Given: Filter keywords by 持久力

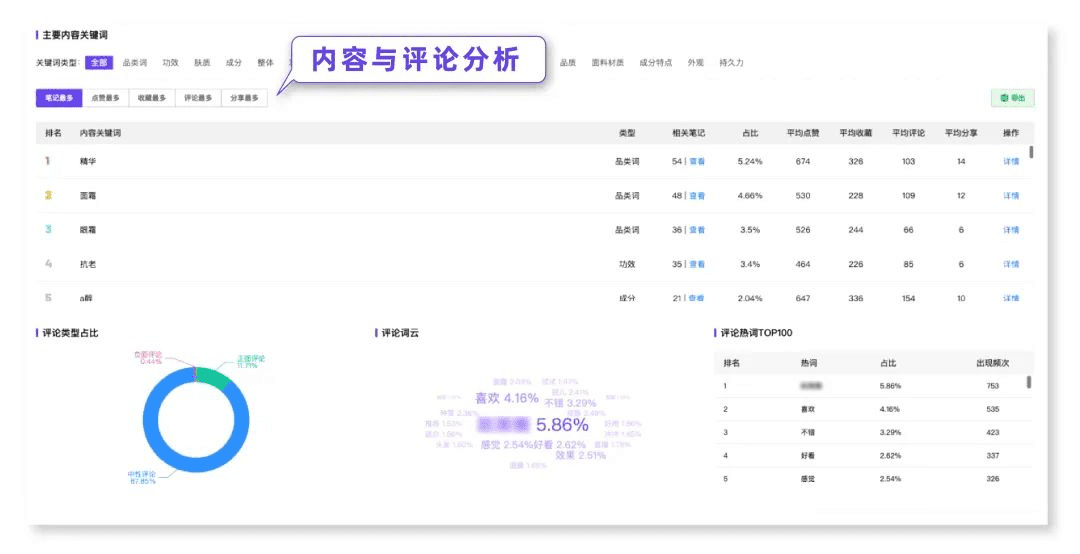Looking at the screenshot, I should click(731, 63).
